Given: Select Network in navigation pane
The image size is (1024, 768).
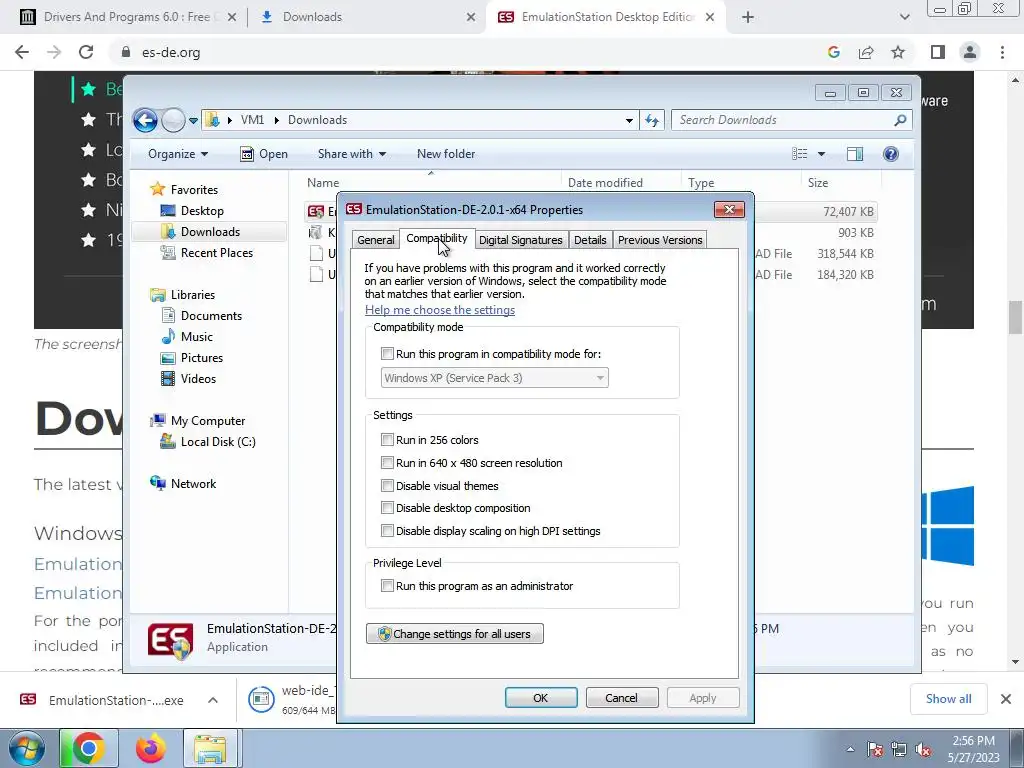Looking at the screenshot, I should point(184,484).
